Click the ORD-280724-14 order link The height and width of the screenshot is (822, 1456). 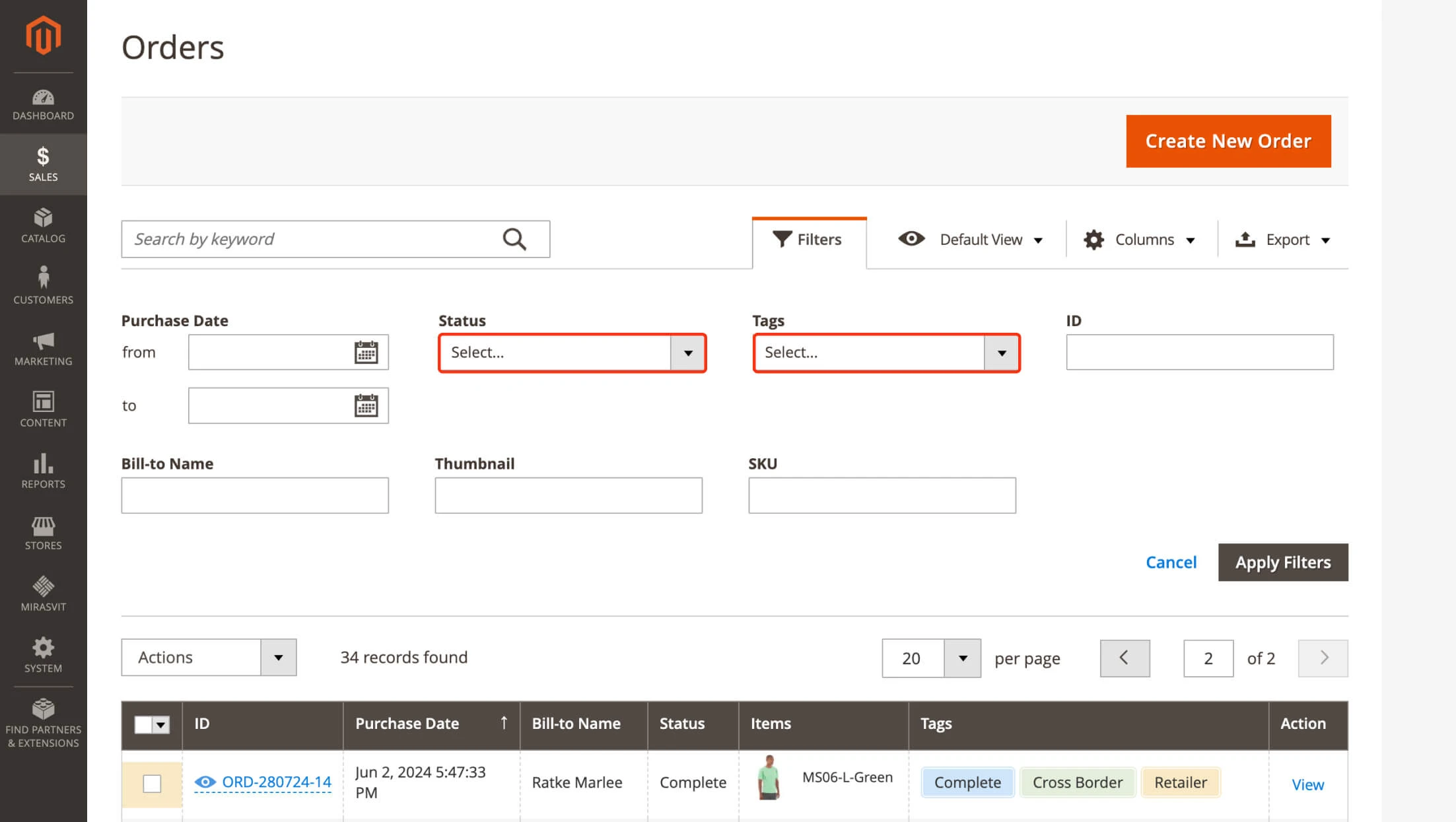277,782
